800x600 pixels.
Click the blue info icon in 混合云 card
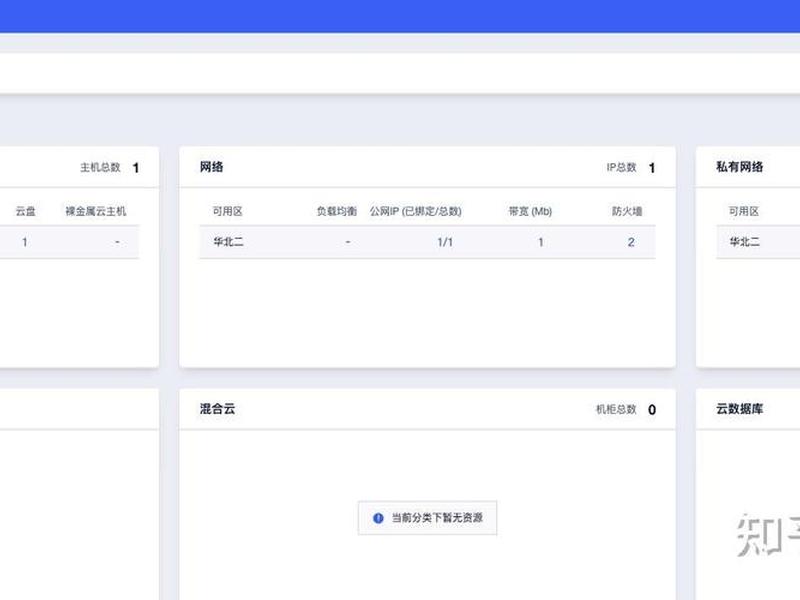378,518
